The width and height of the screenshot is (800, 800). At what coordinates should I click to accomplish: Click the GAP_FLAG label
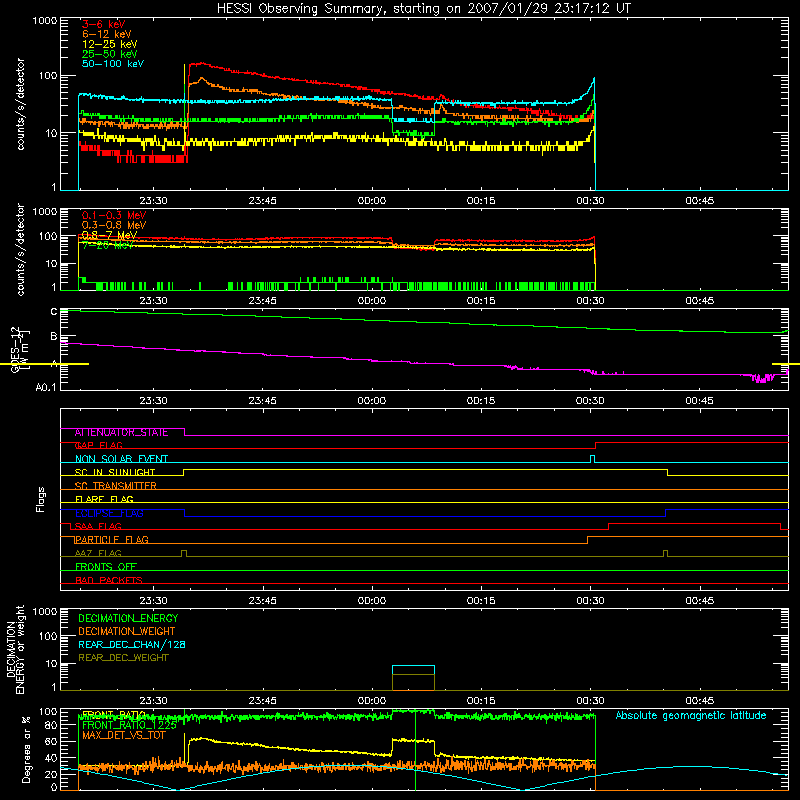pos(98,445)
